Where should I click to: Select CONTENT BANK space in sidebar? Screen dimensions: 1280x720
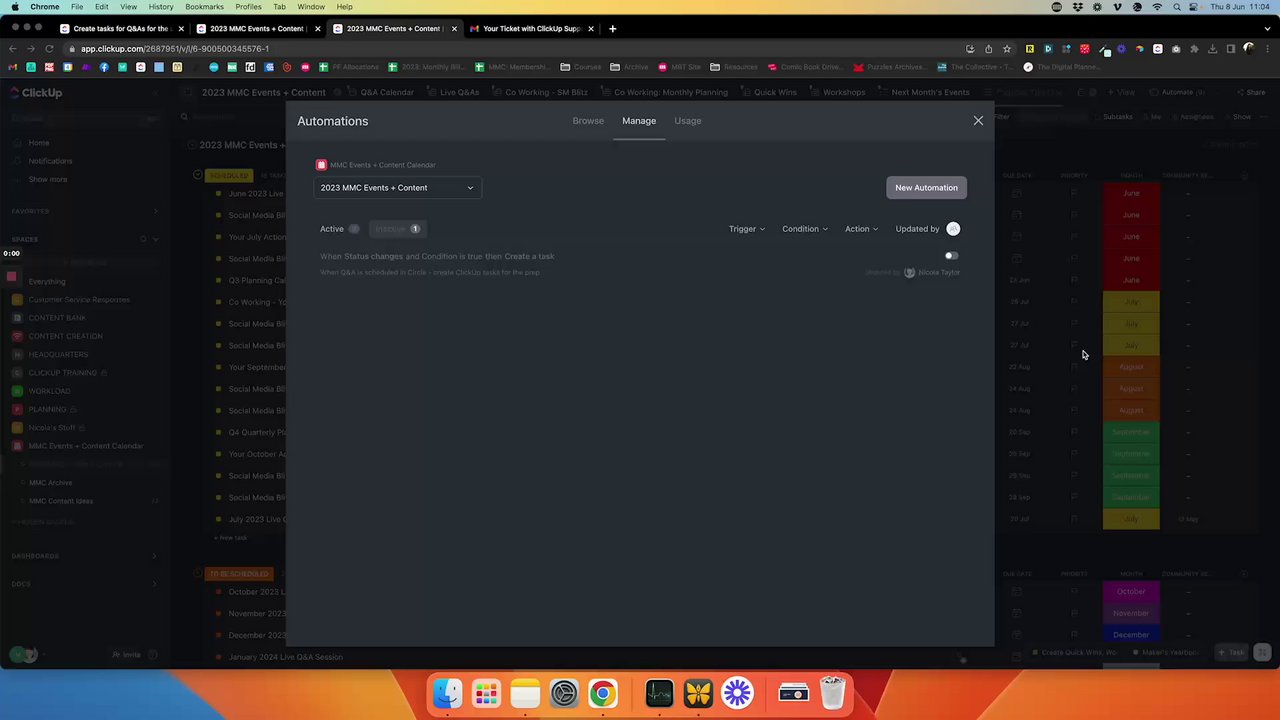click(x=57, y=318)
